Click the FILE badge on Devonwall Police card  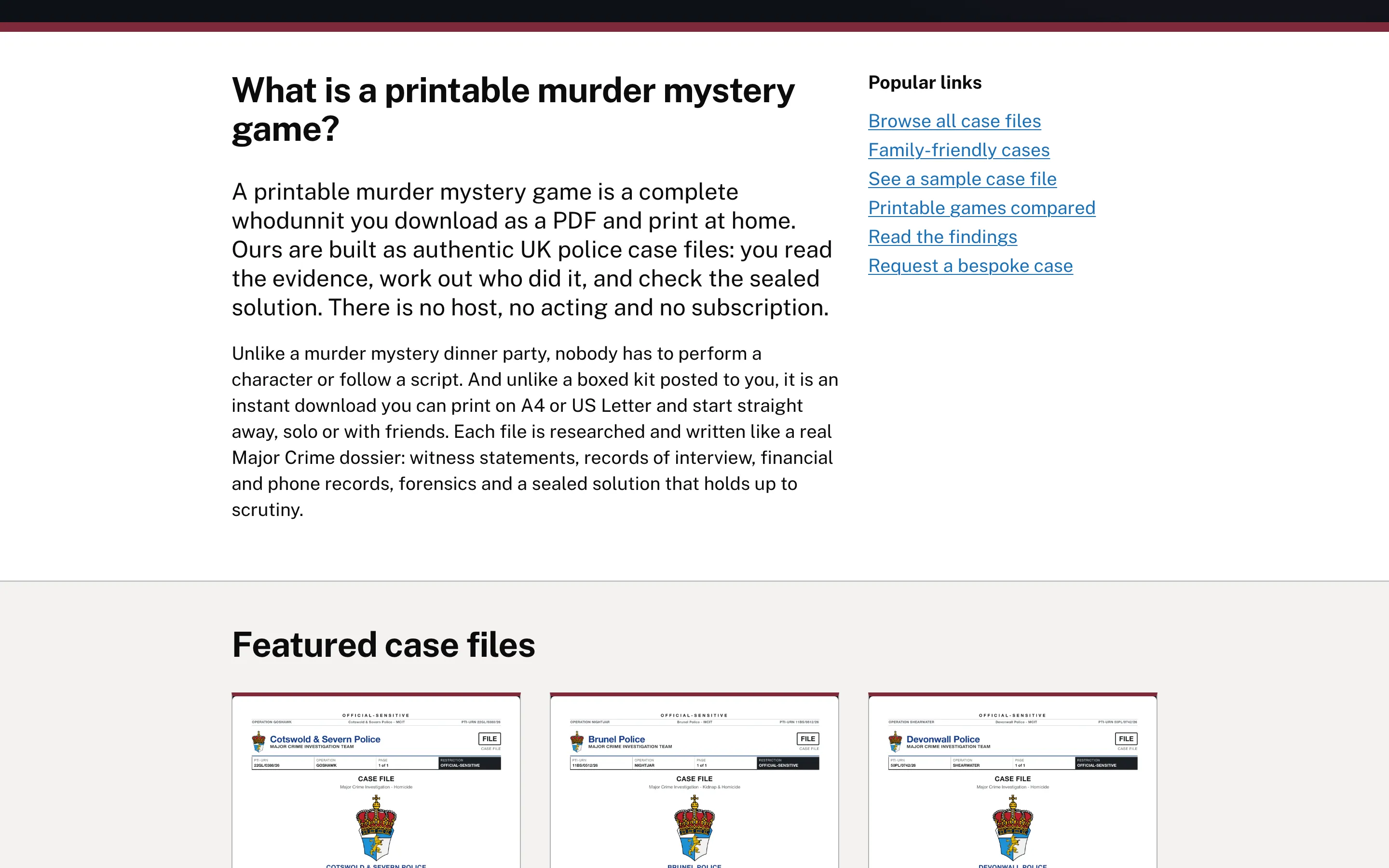pyautogui.click(x=1126, y=739)
